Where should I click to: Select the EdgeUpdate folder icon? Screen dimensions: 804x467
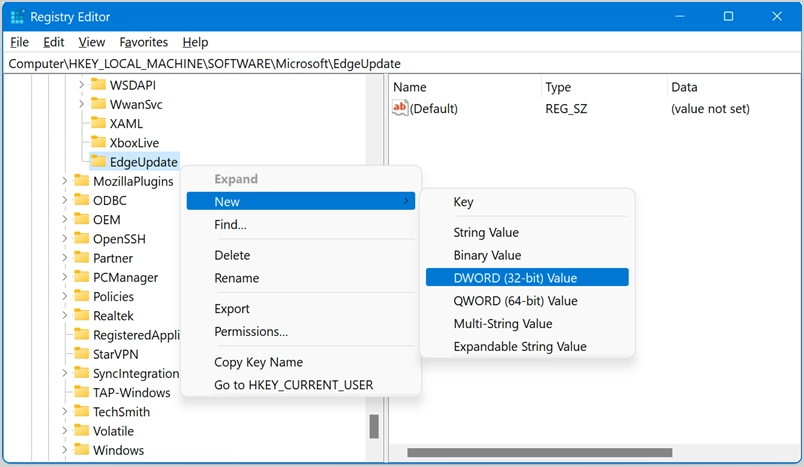tap(98, 162)
